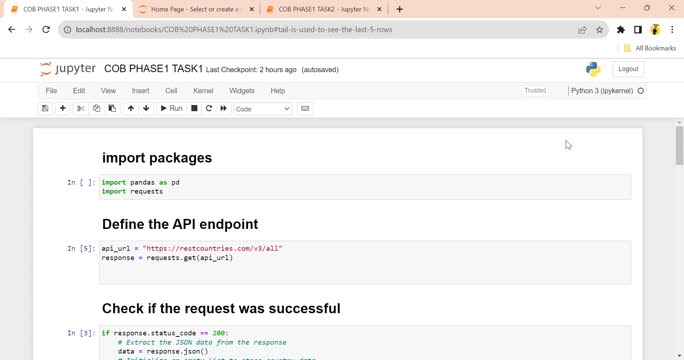The image size is (684, 360).
Task: Open the command palette keyboard icon
Action: point(305,108)
